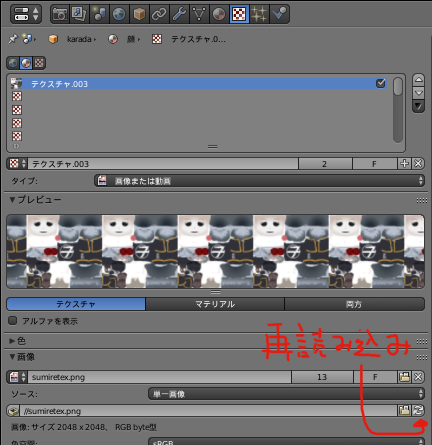Screen dimensions: 432x445
Task: Open the editor type selector in header
Action: [x=26, y=14]
